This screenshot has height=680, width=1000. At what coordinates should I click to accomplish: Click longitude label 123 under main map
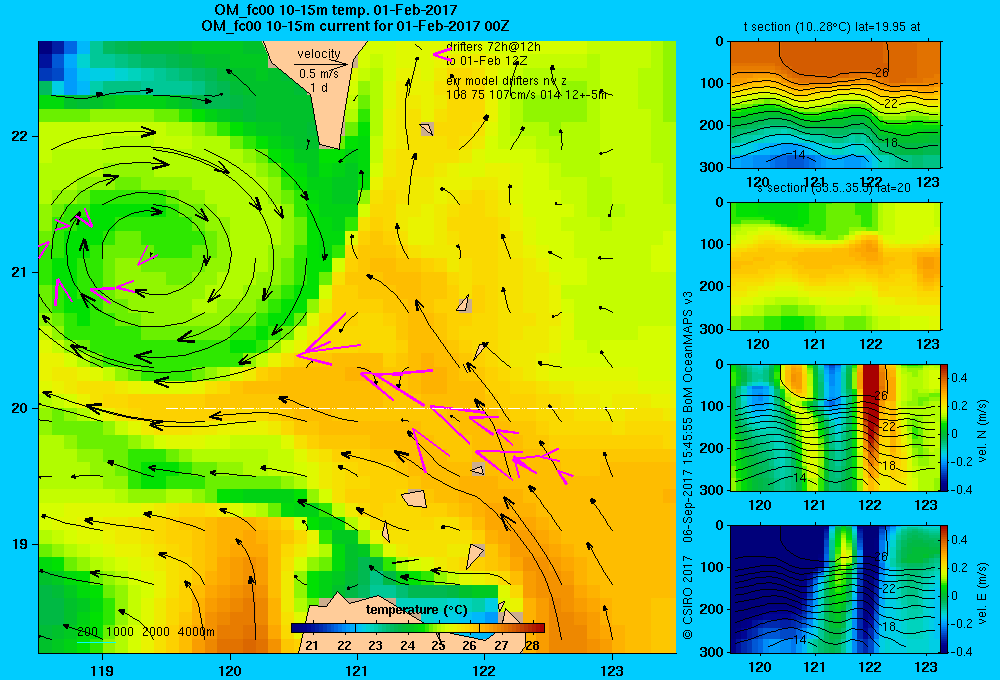point(612,670)
